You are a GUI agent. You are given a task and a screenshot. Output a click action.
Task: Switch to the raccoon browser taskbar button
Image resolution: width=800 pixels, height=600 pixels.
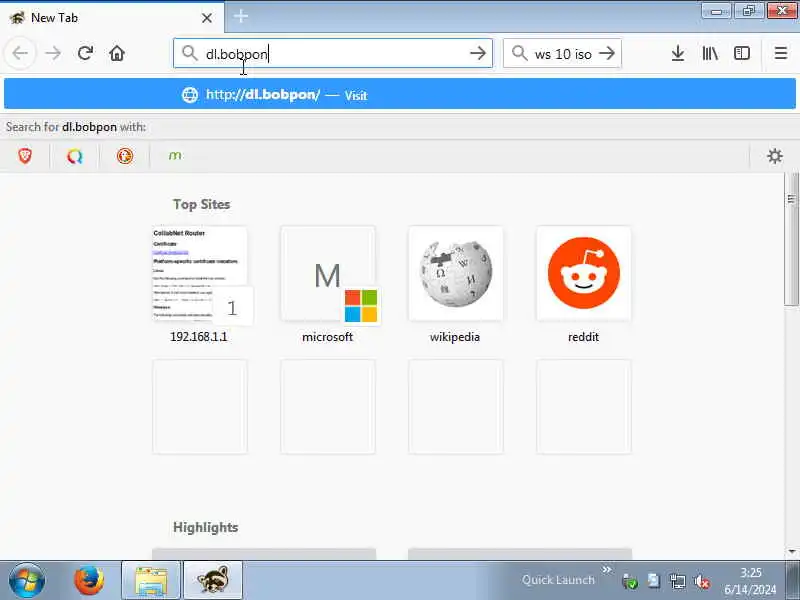(213, 580)
